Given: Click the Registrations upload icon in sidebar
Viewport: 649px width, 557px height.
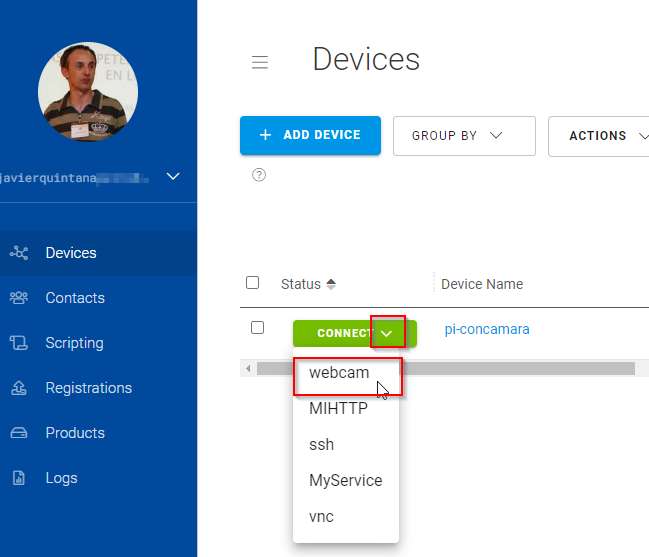Looking at the screenshot, I should 19,388.
